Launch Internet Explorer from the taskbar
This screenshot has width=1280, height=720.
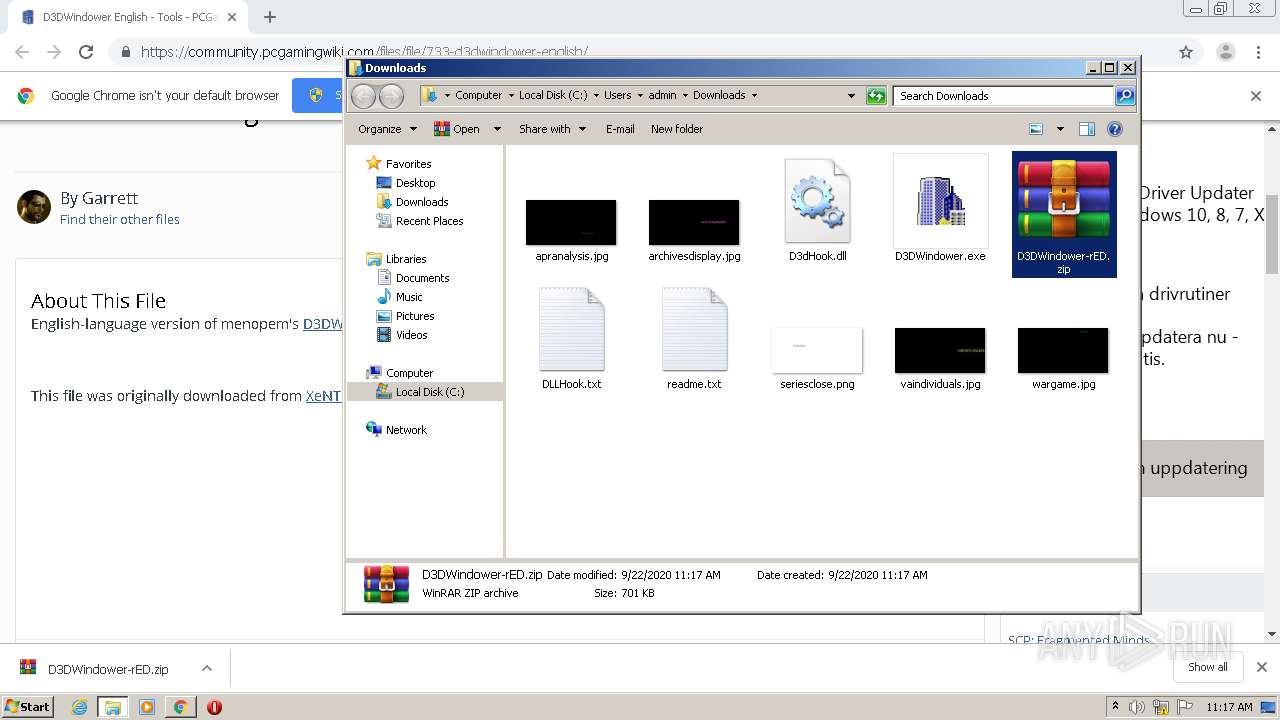[80, 707]
